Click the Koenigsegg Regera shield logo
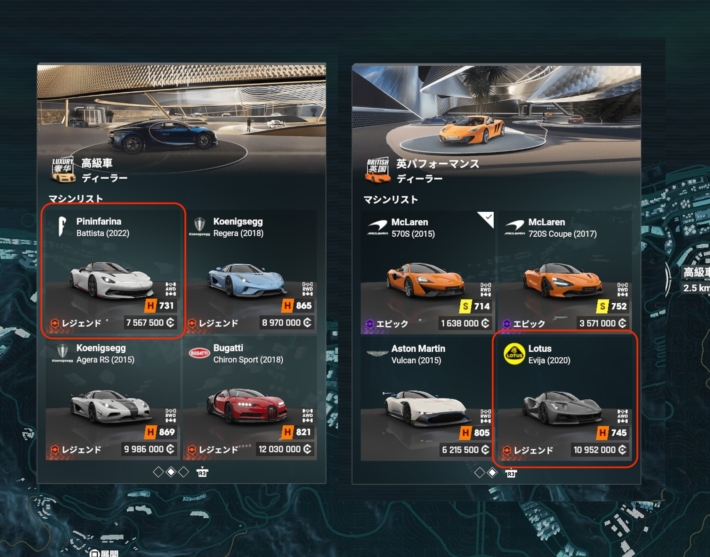The height and width of the screenshot is (557, 710). [199, 226]
